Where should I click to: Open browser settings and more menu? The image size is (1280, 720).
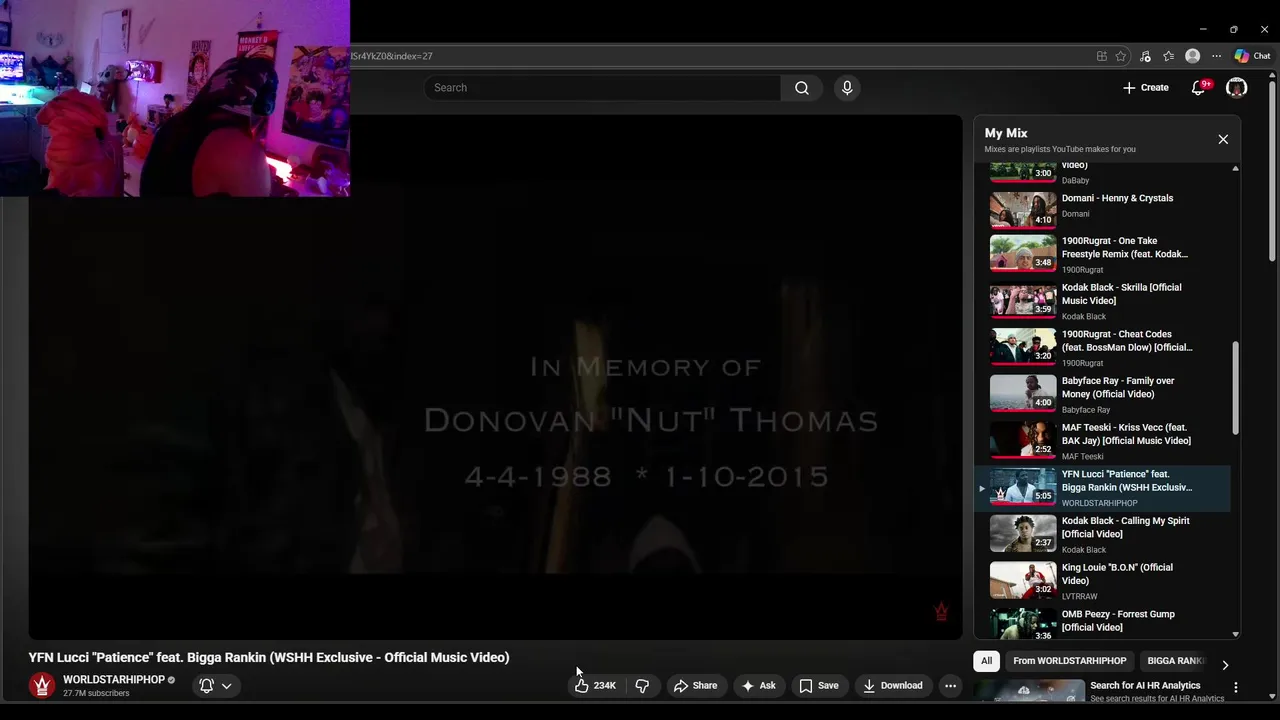click(x=1216, y=56)
